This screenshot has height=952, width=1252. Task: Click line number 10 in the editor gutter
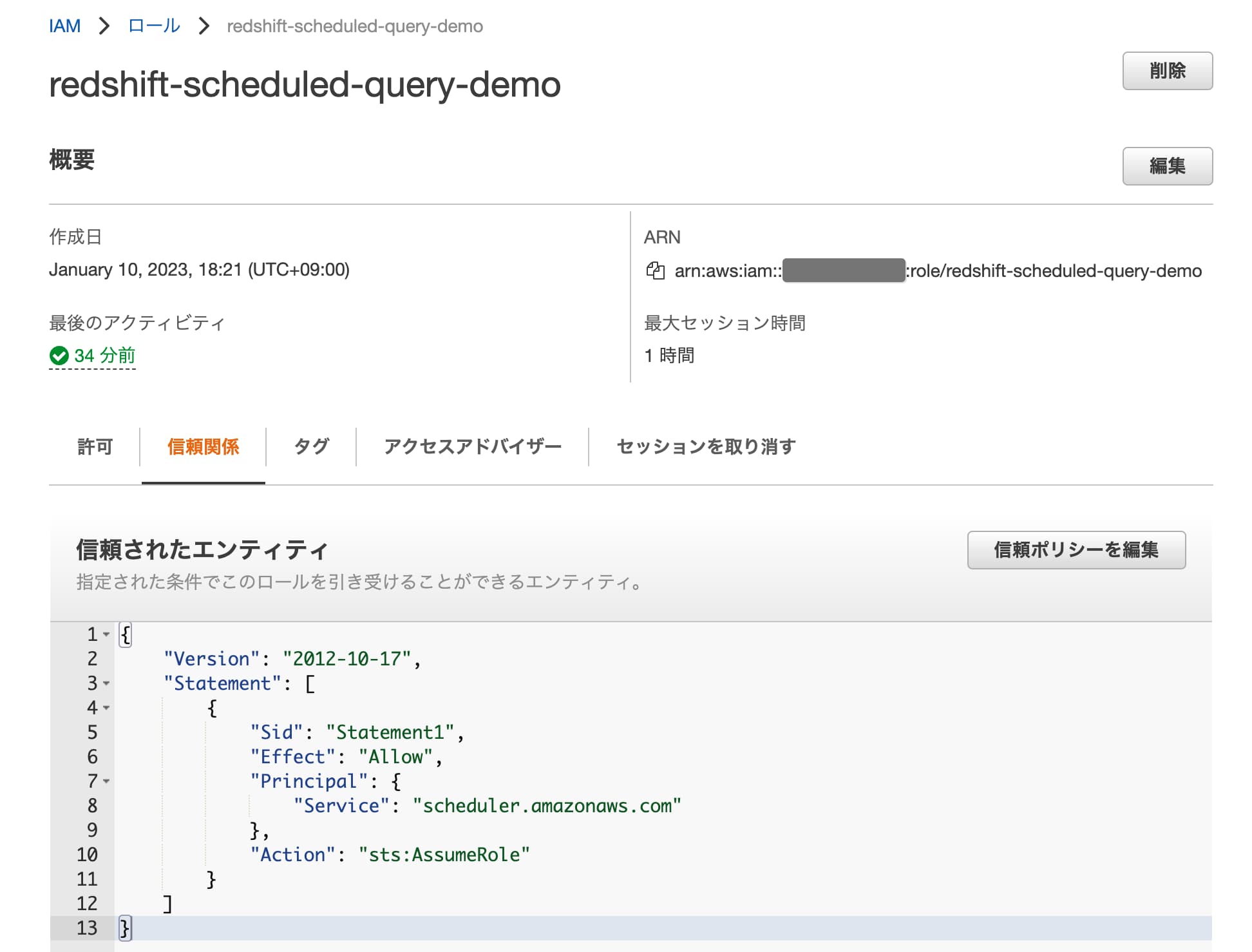(87, 855)
